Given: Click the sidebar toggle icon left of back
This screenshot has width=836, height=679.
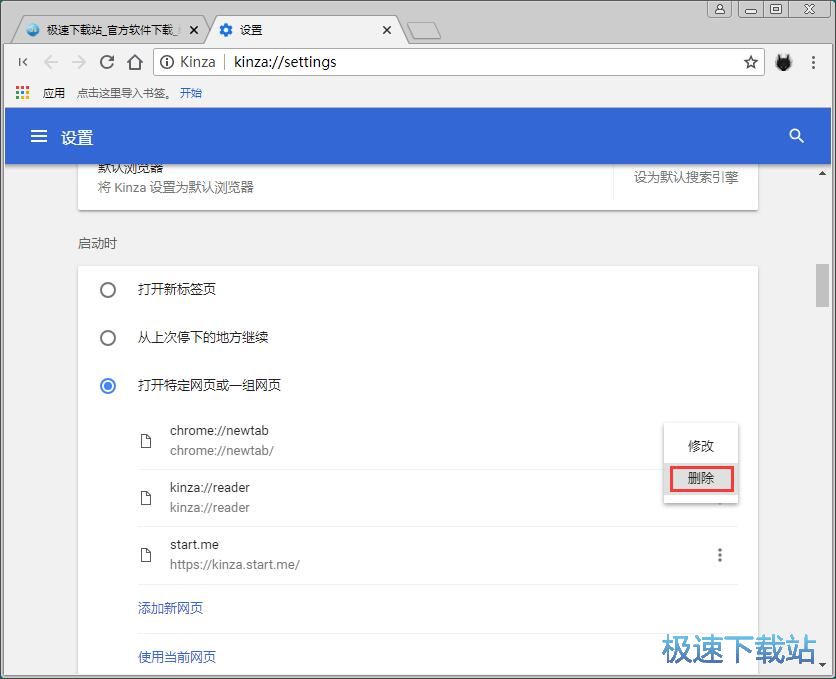Looking at the screenshot, I should tap(23, 62).
